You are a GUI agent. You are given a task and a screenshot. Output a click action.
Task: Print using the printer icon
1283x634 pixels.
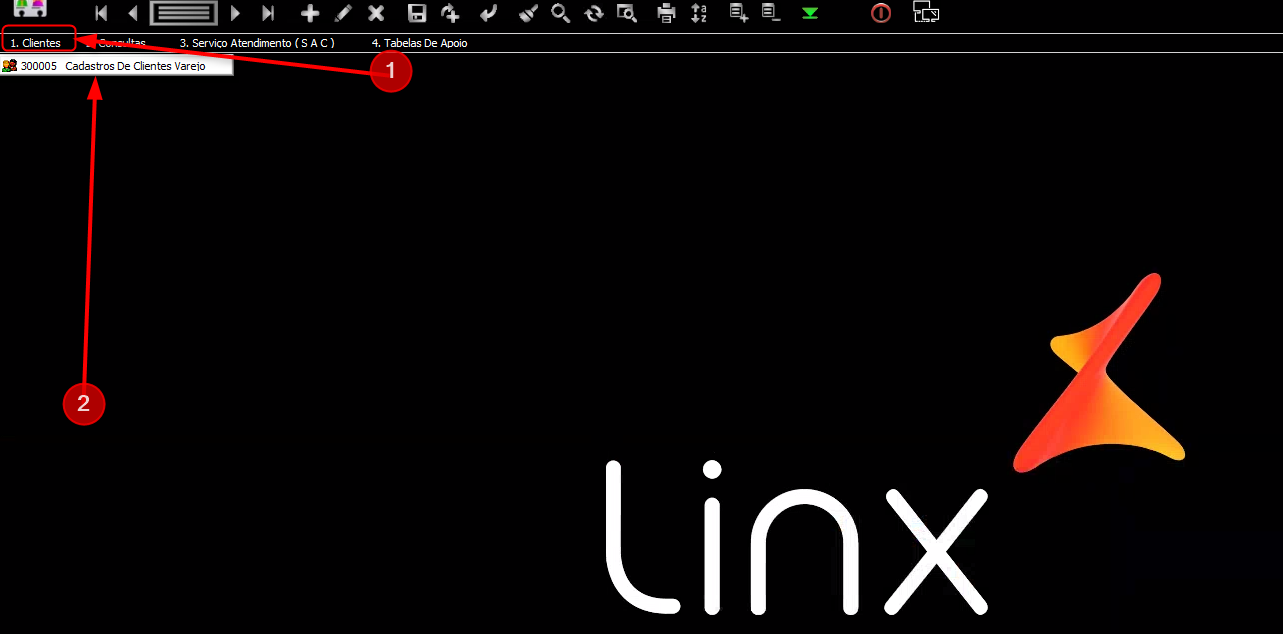[x=666, y=14]
